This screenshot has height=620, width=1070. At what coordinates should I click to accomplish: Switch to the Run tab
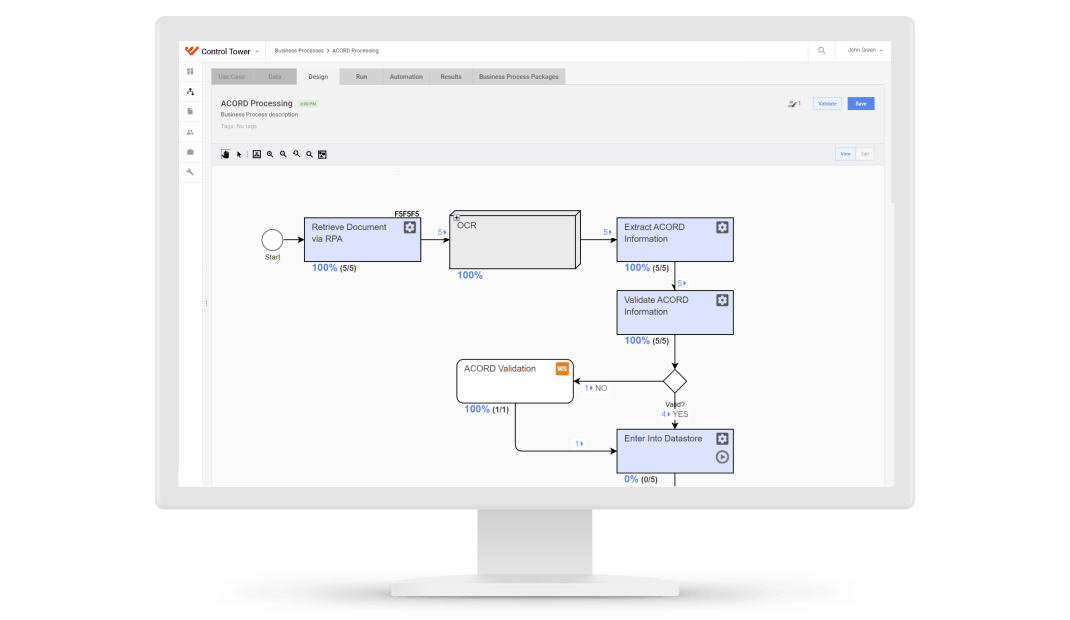tap(362, 76)
